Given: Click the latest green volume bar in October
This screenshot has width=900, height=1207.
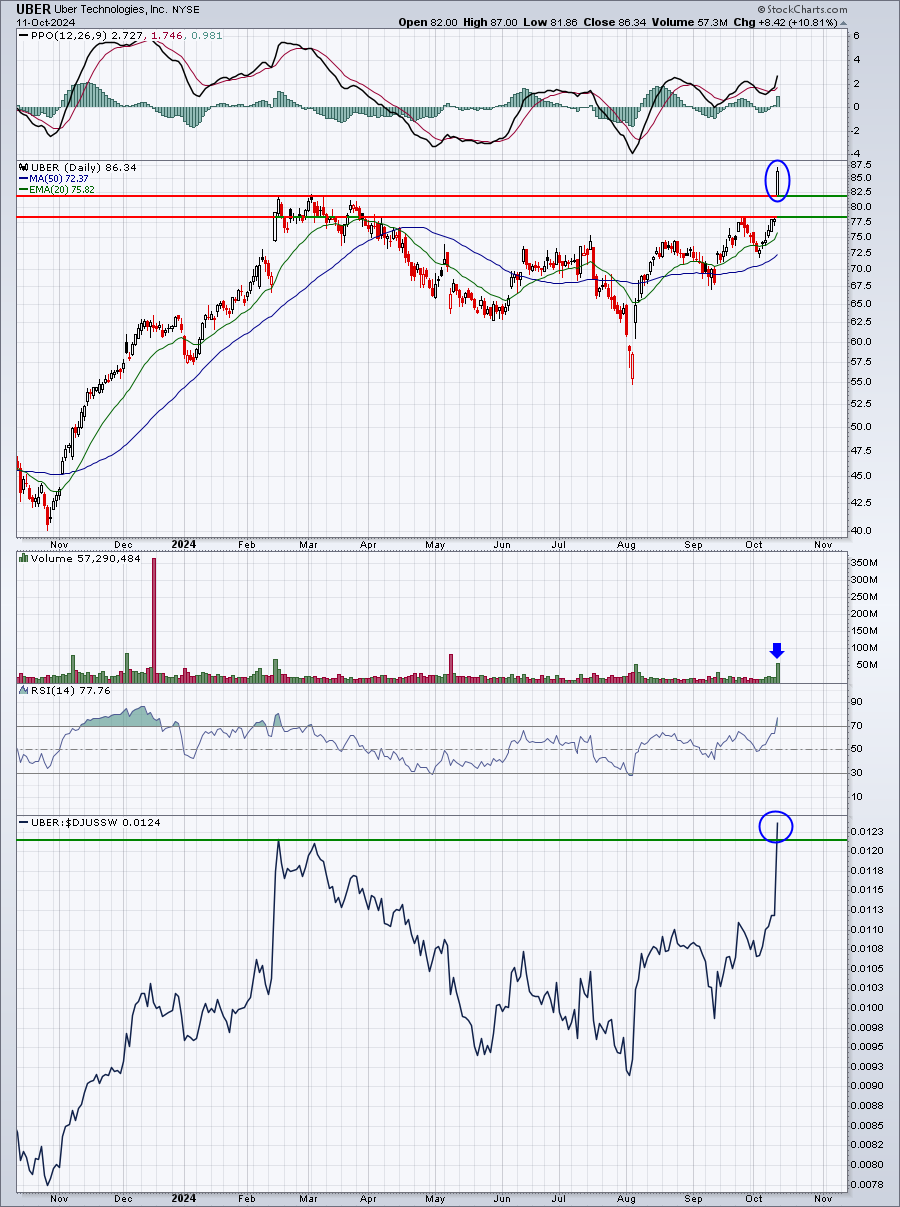Looking at the screenshot, I should pos(778,672).
